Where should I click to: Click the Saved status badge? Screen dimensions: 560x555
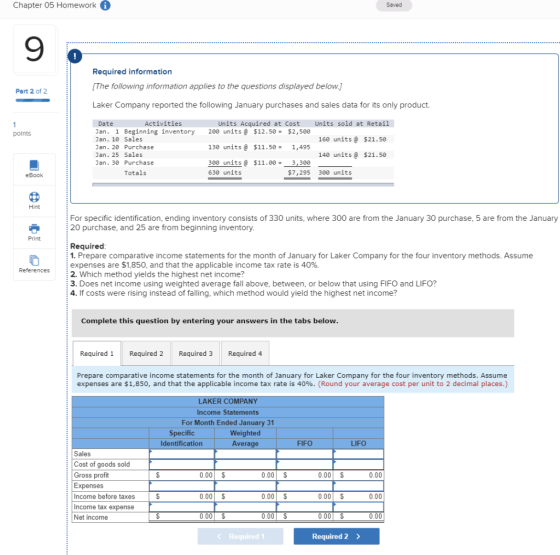point(394,5)
